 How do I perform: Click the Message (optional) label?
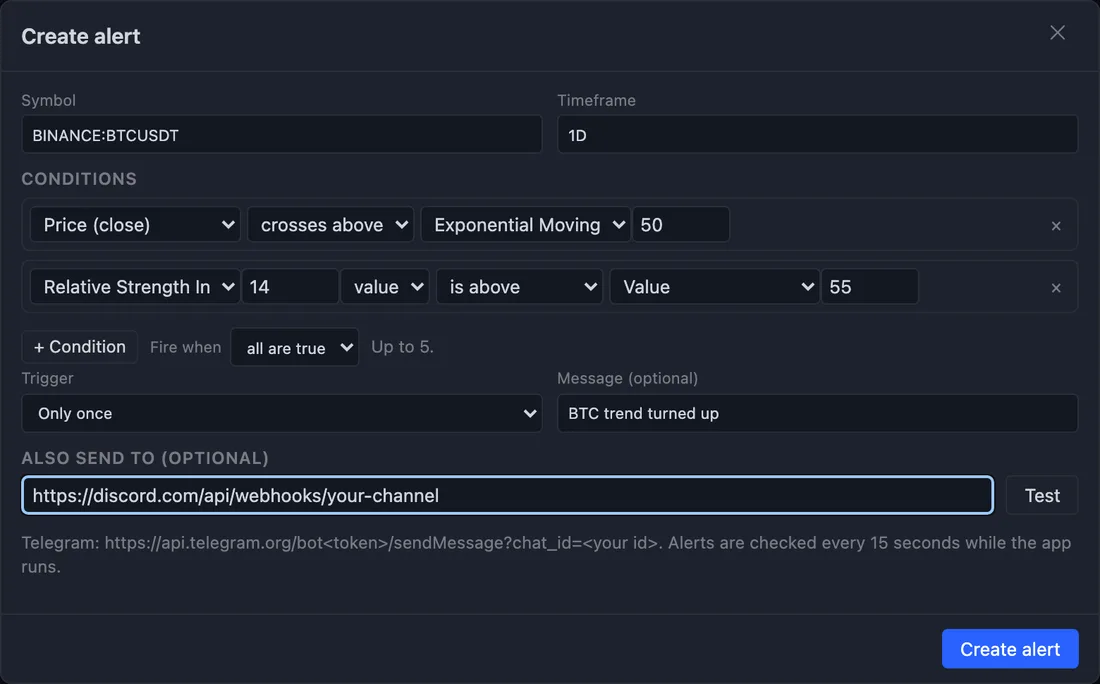(x=628, y=378)
